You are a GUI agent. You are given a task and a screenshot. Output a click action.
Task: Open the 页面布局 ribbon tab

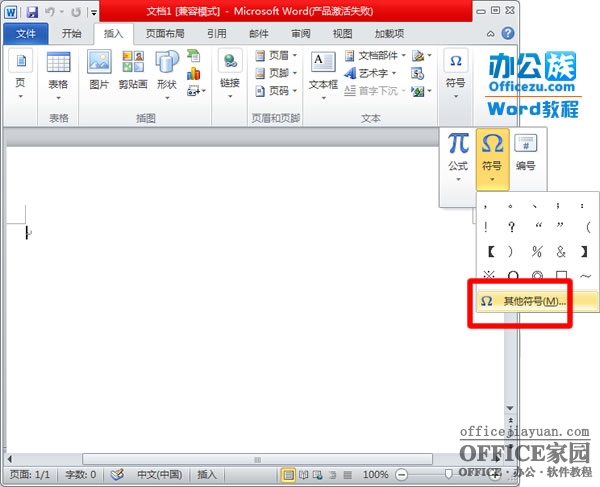[x=165, y=33]
